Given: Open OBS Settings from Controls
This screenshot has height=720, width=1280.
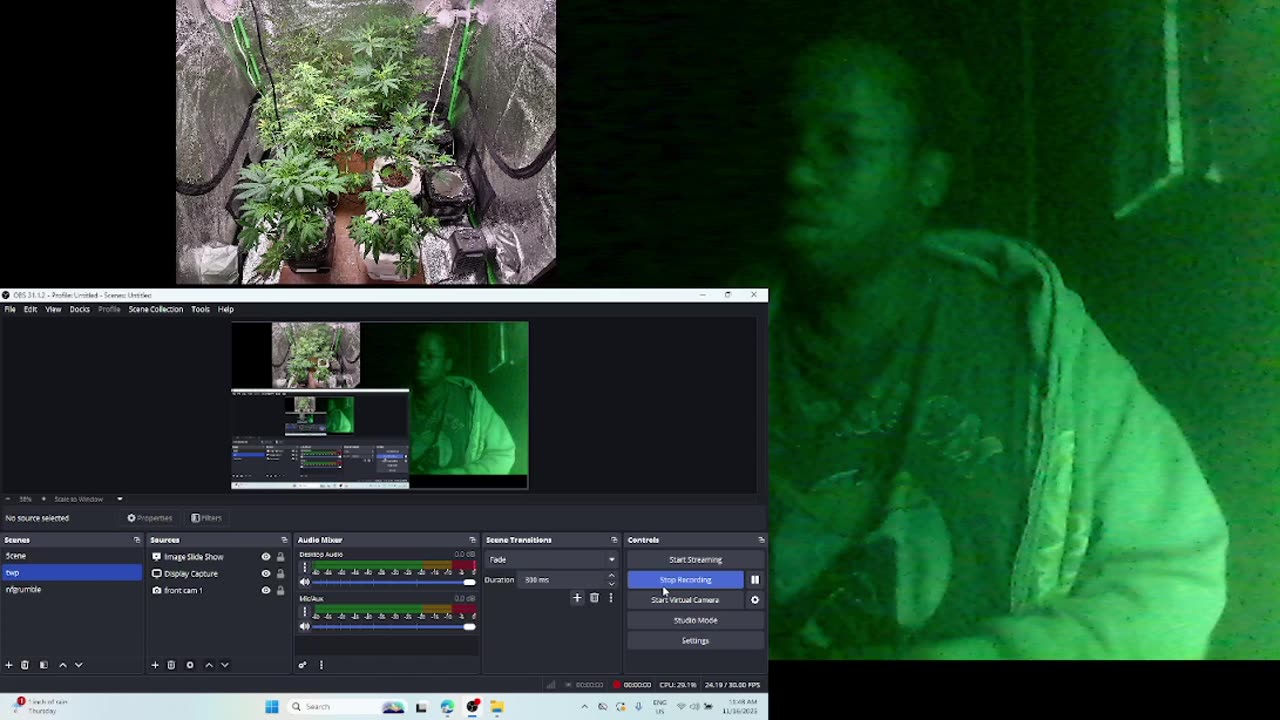Looking at the screenshot, I should [x=695, y=640].
